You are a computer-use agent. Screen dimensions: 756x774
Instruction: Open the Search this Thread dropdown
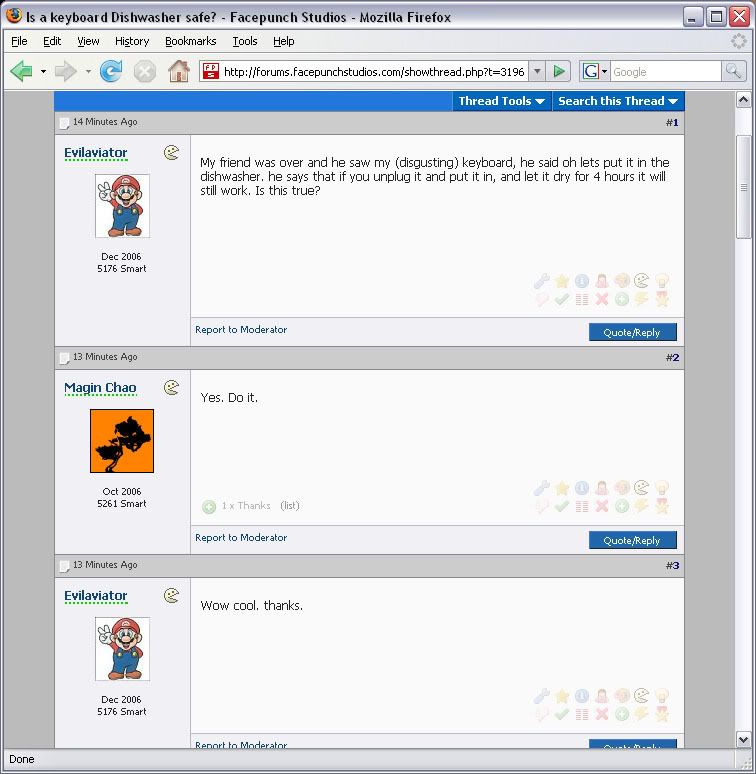click(x=618, y=101)
